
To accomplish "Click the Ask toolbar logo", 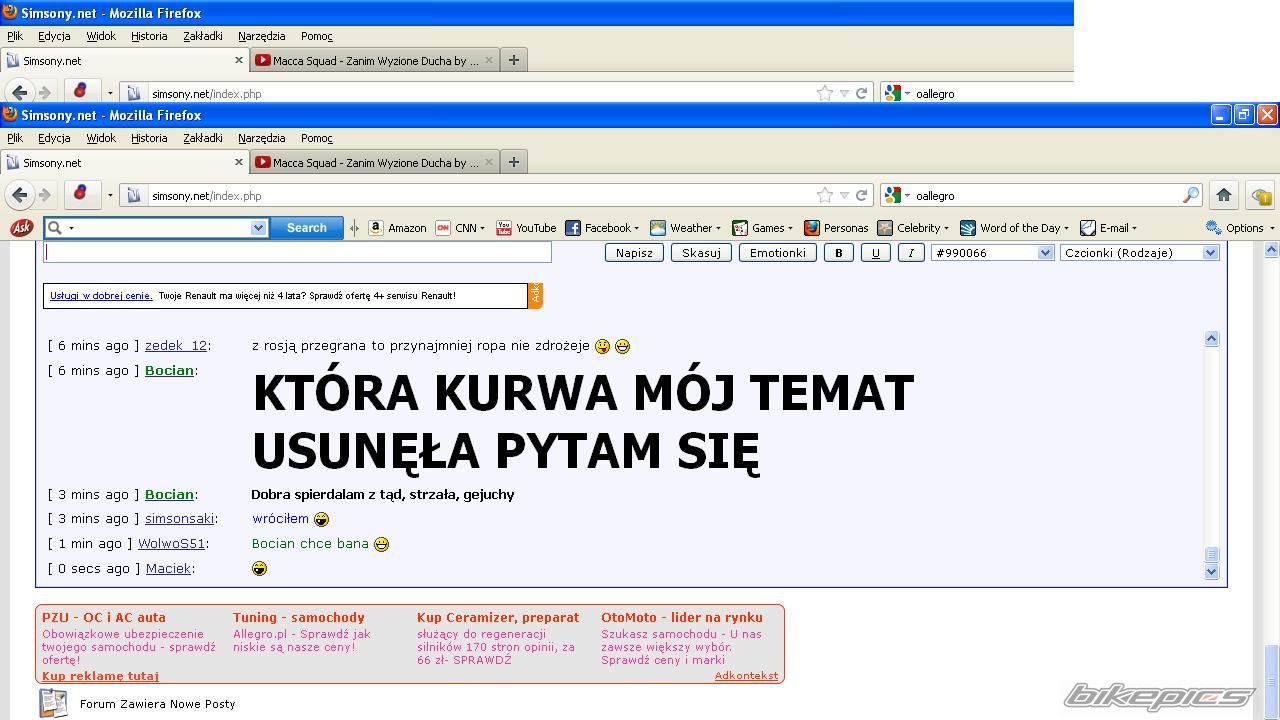I will 21,228.
